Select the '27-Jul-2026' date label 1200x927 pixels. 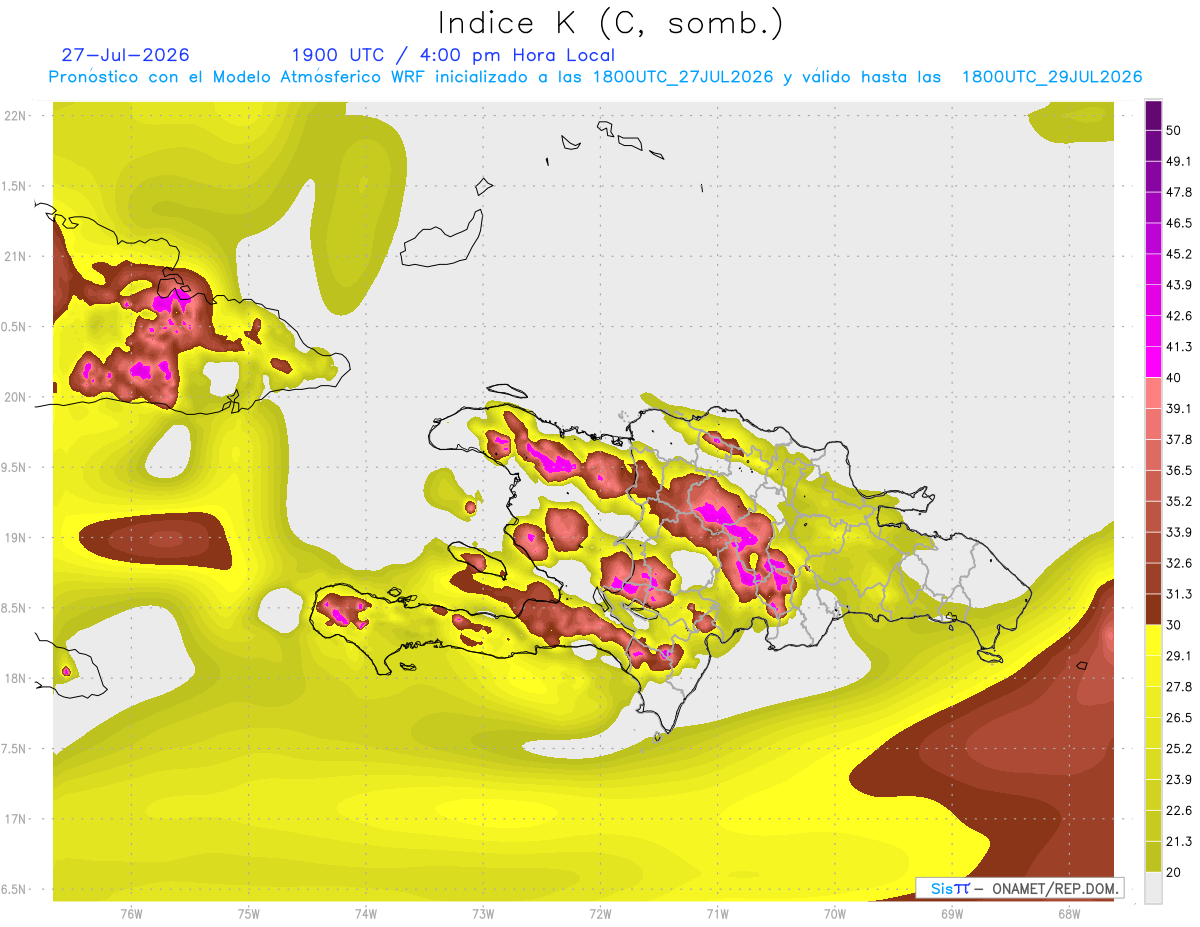coord(125,55)
